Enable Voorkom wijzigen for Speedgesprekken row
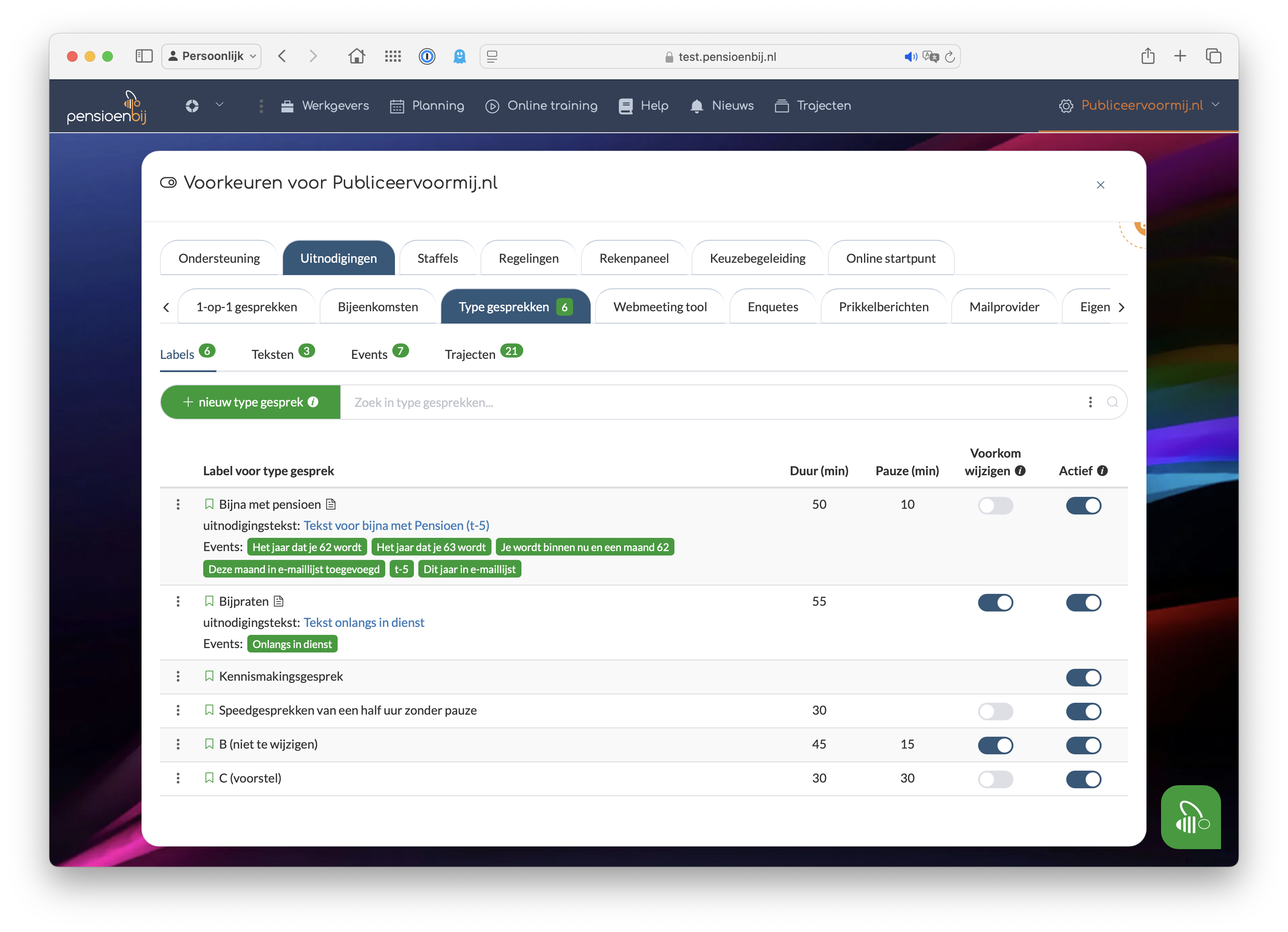This screenshot has height=932, width=1288. click(x=995, y=712)
